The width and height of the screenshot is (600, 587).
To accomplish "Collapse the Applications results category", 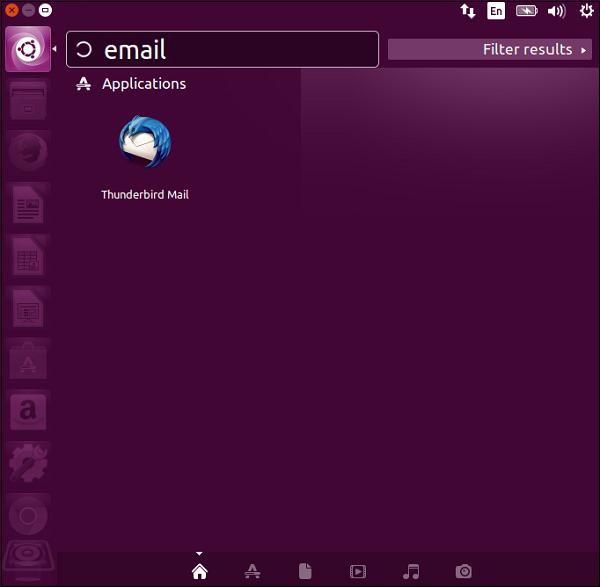I will pyautogui.click(x=143, y=84).
